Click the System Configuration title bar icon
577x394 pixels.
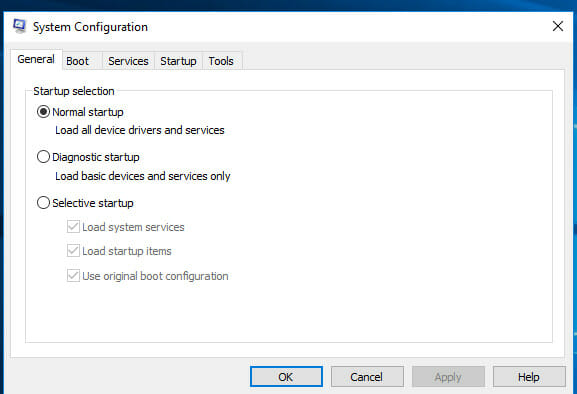[x=19, y=26]
